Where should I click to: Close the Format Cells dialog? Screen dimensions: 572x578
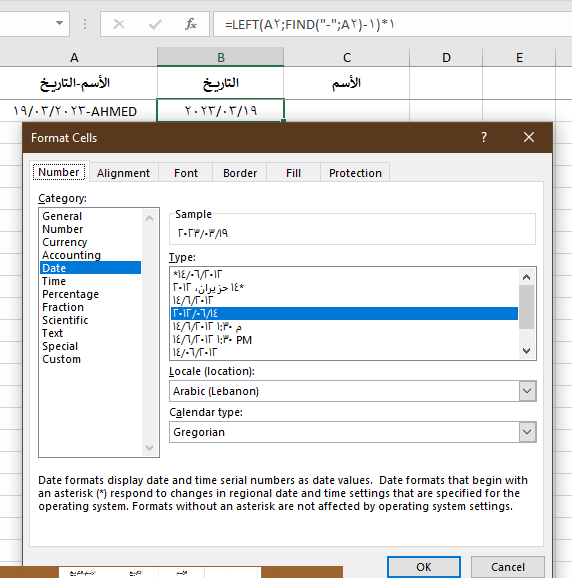pyautogui.click(x=529, y=137)
